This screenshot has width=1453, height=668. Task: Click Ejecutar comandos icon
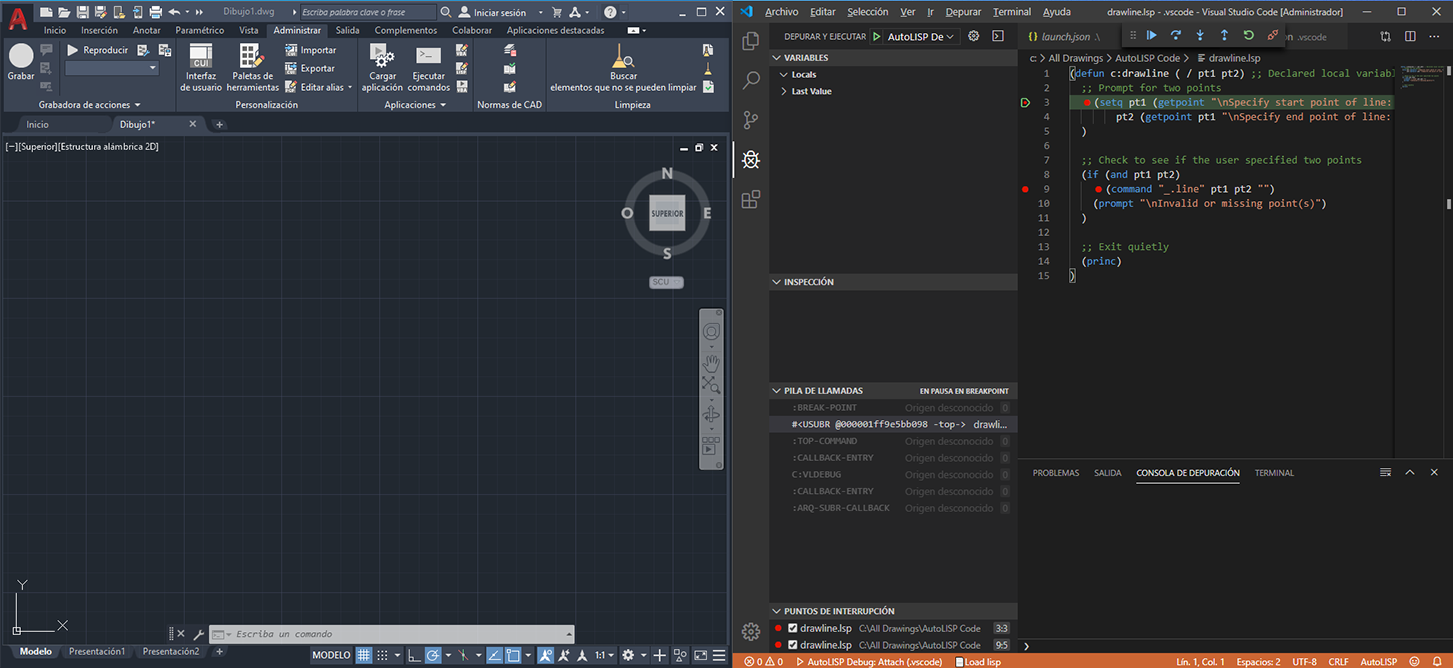(428, 54)
